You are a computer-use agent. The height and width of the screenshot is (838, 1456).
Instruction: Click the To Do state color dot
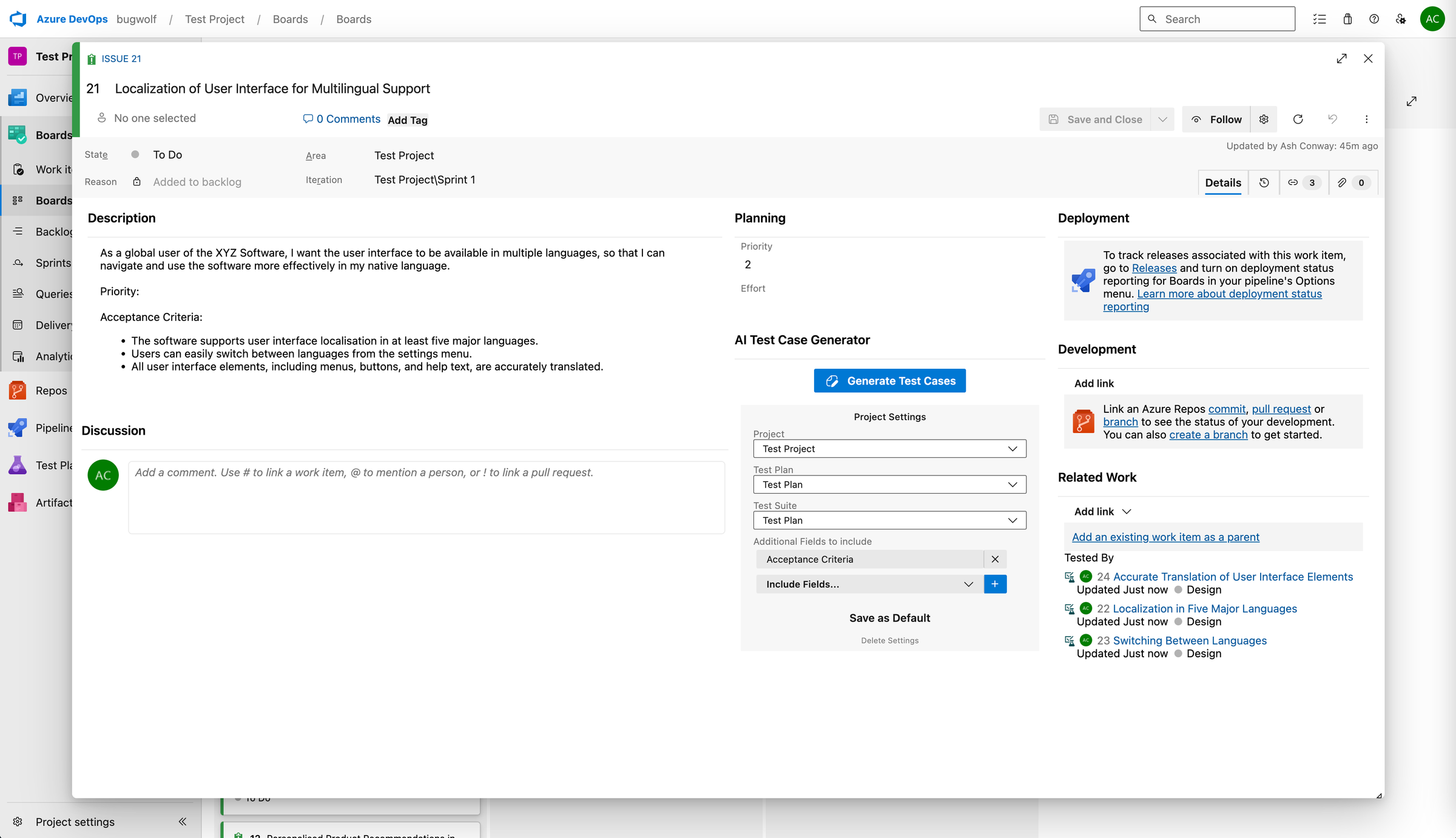pos(135,154)
